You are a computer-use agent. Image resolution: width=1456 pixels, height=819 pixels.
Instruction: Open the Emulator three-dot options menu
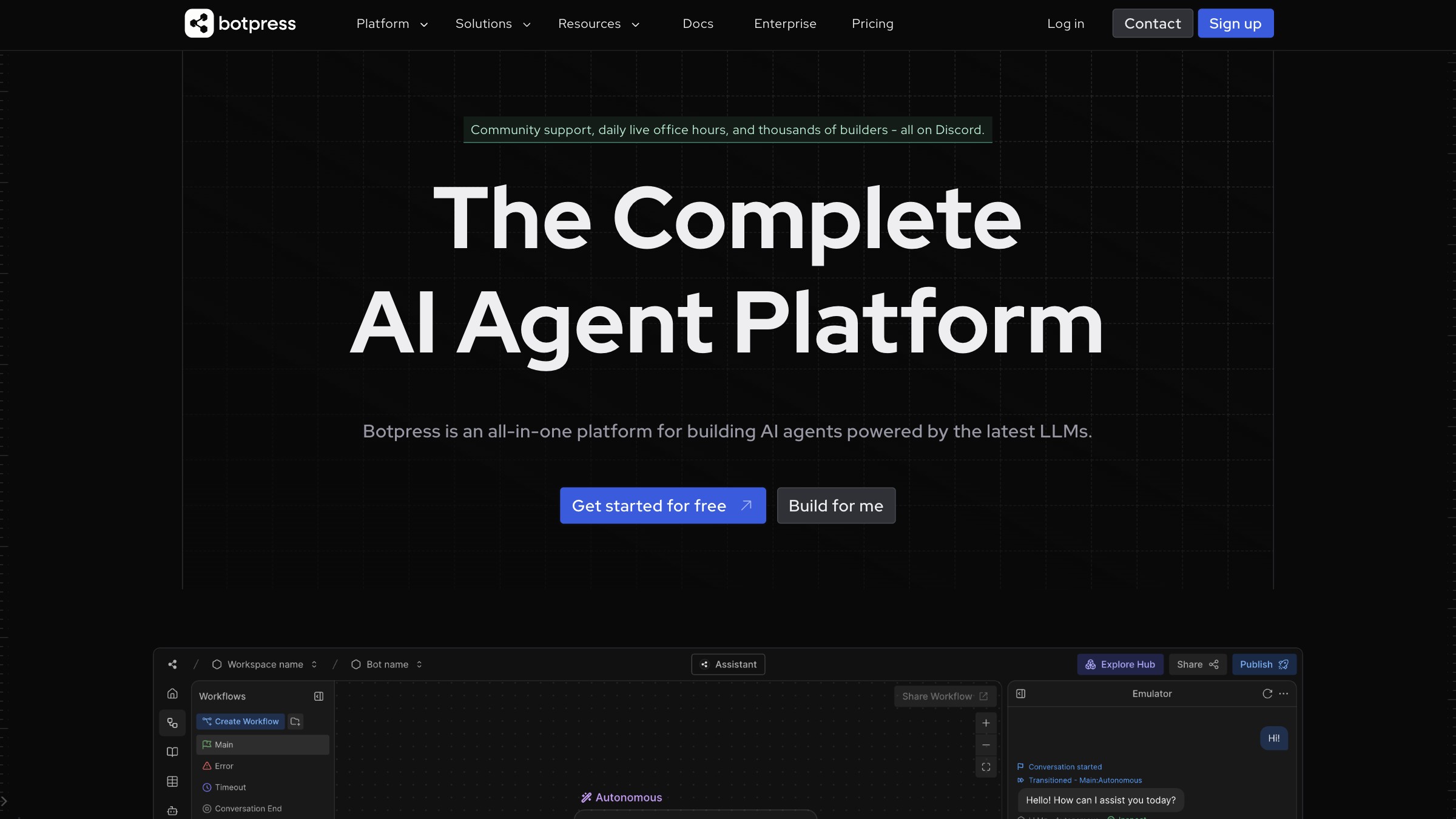coord(1284,693)
